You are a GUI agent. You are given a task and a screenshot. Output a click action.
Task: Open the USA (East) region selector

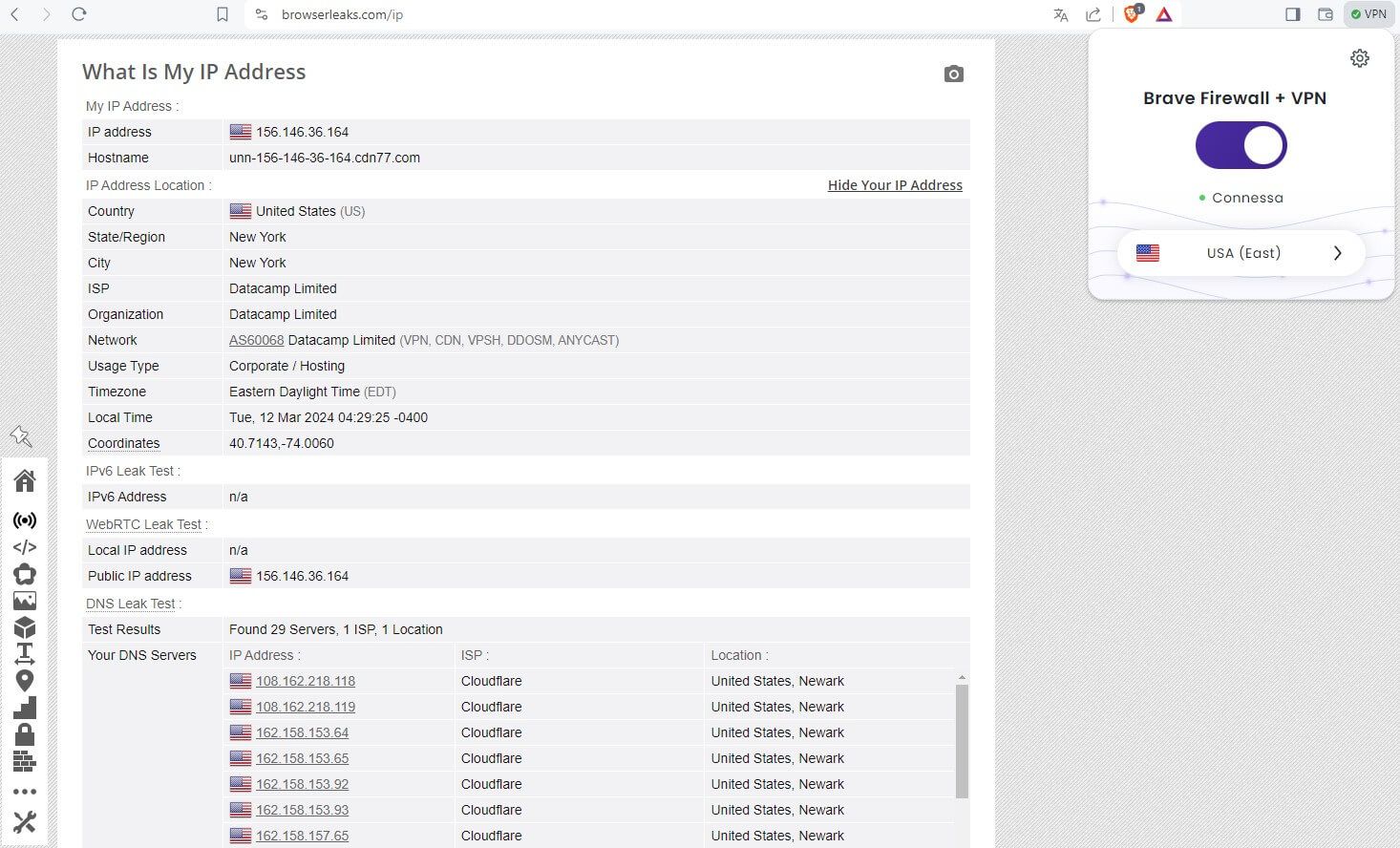click(1241, 253)
